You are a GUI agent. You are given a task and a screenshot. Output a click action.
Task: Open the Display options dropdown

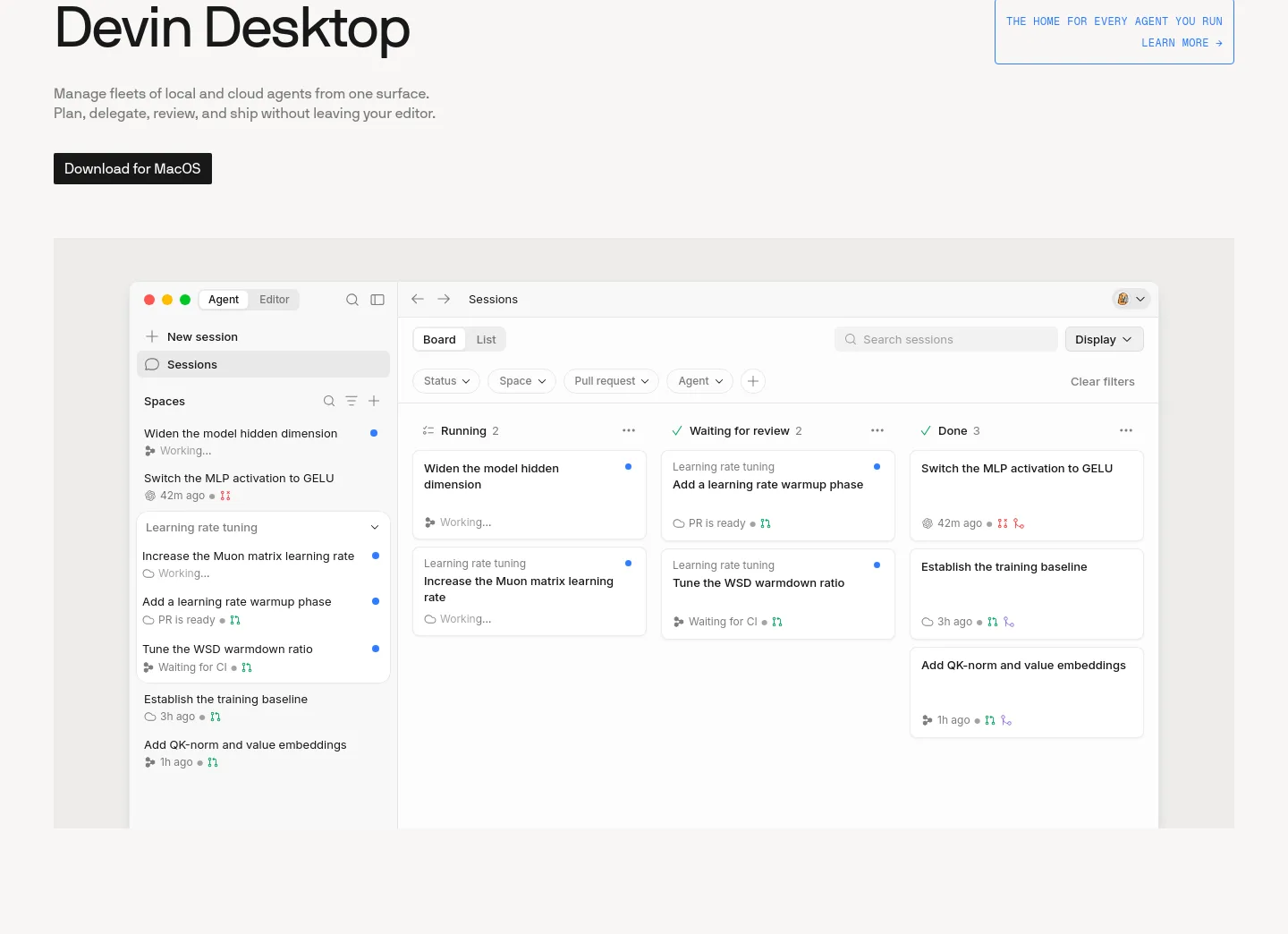(x=1104, y=339)
